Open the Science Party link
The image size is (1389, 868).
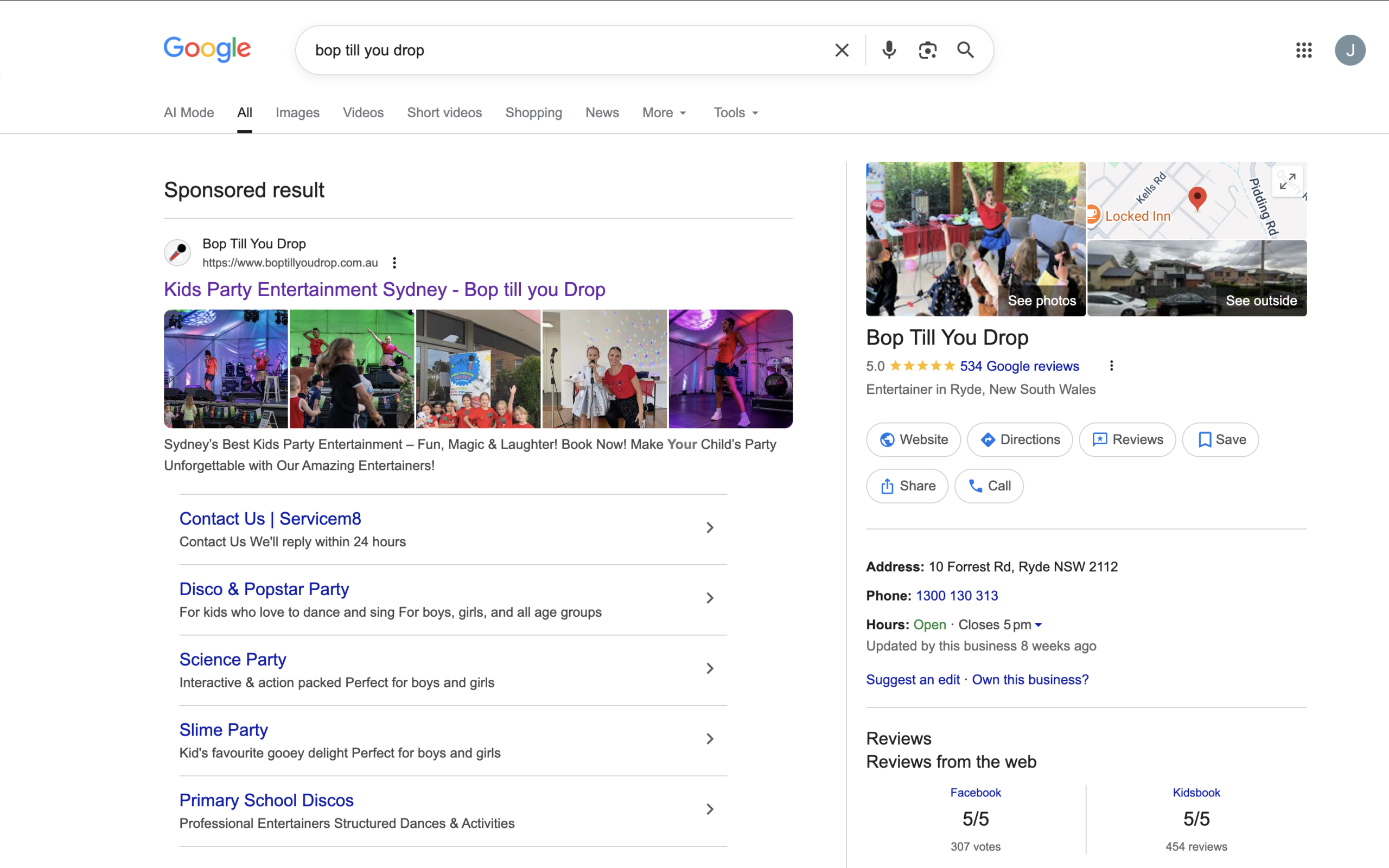[x=232, y=660]
